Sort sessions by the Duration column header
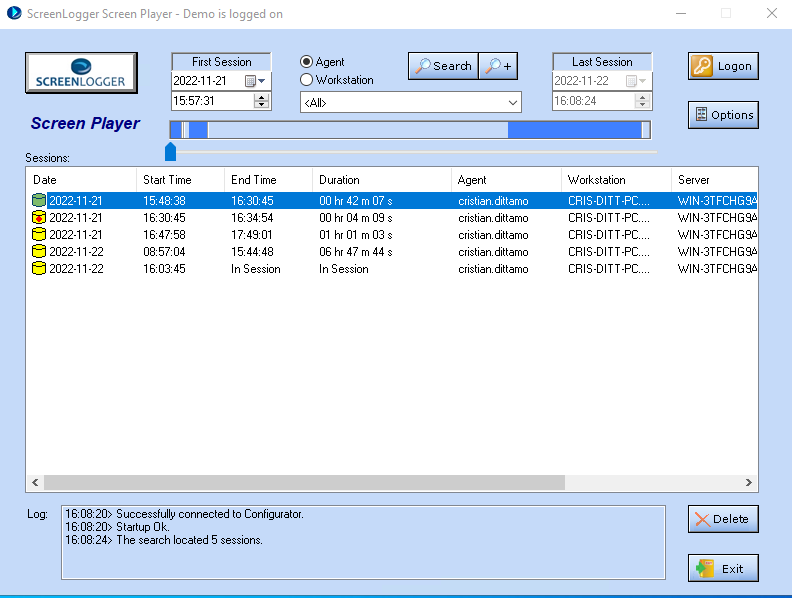Image resolution: width=792 pixels, height=598 pixels. tap(340, 180)
